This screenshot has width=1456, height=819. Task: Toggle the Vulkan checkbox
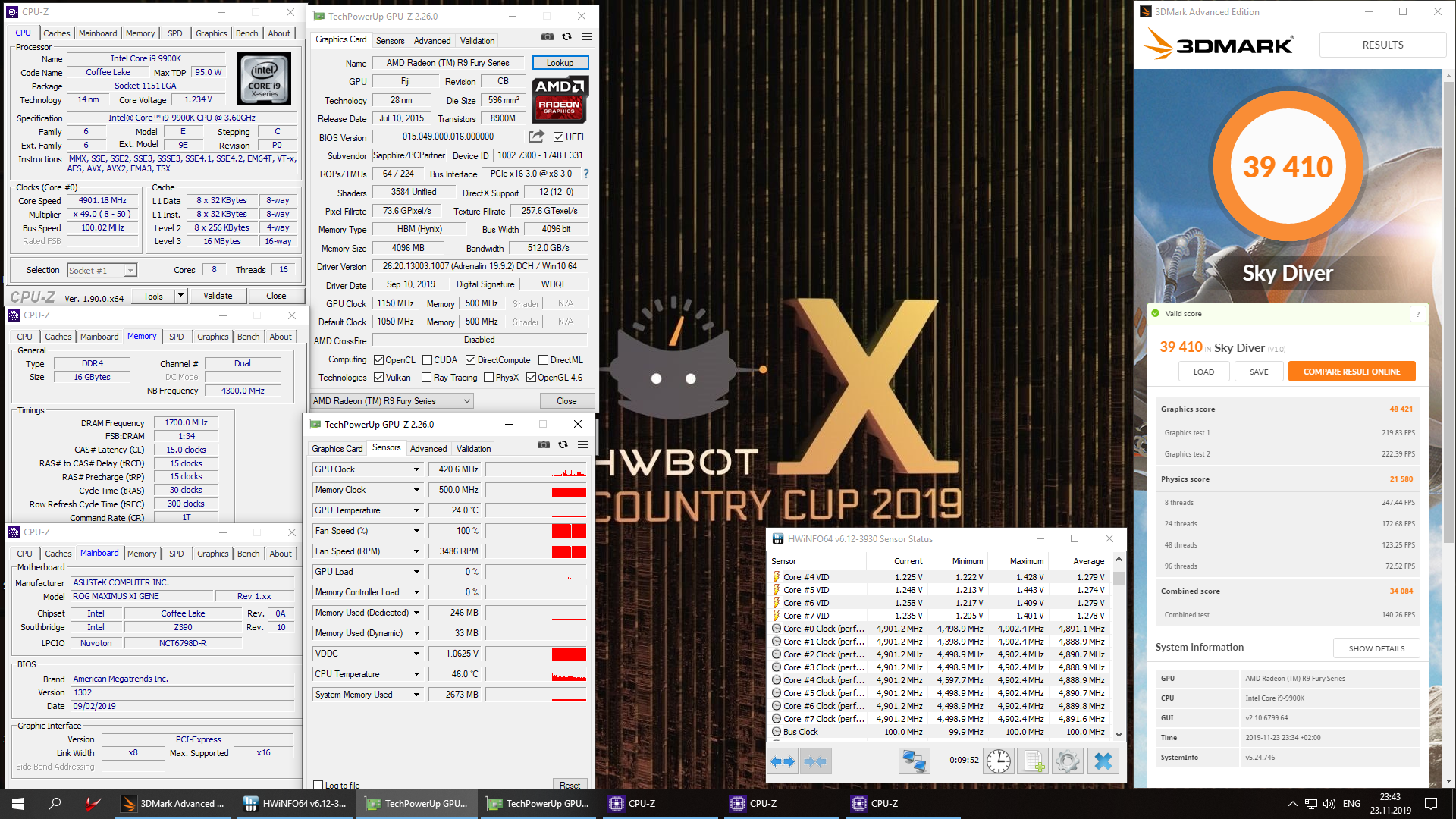pos(378,378)
